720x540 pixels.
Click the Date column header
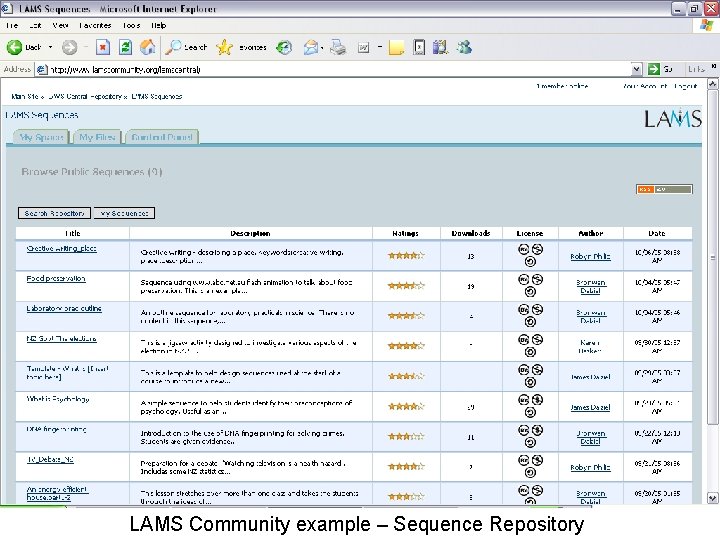(657, 233)
